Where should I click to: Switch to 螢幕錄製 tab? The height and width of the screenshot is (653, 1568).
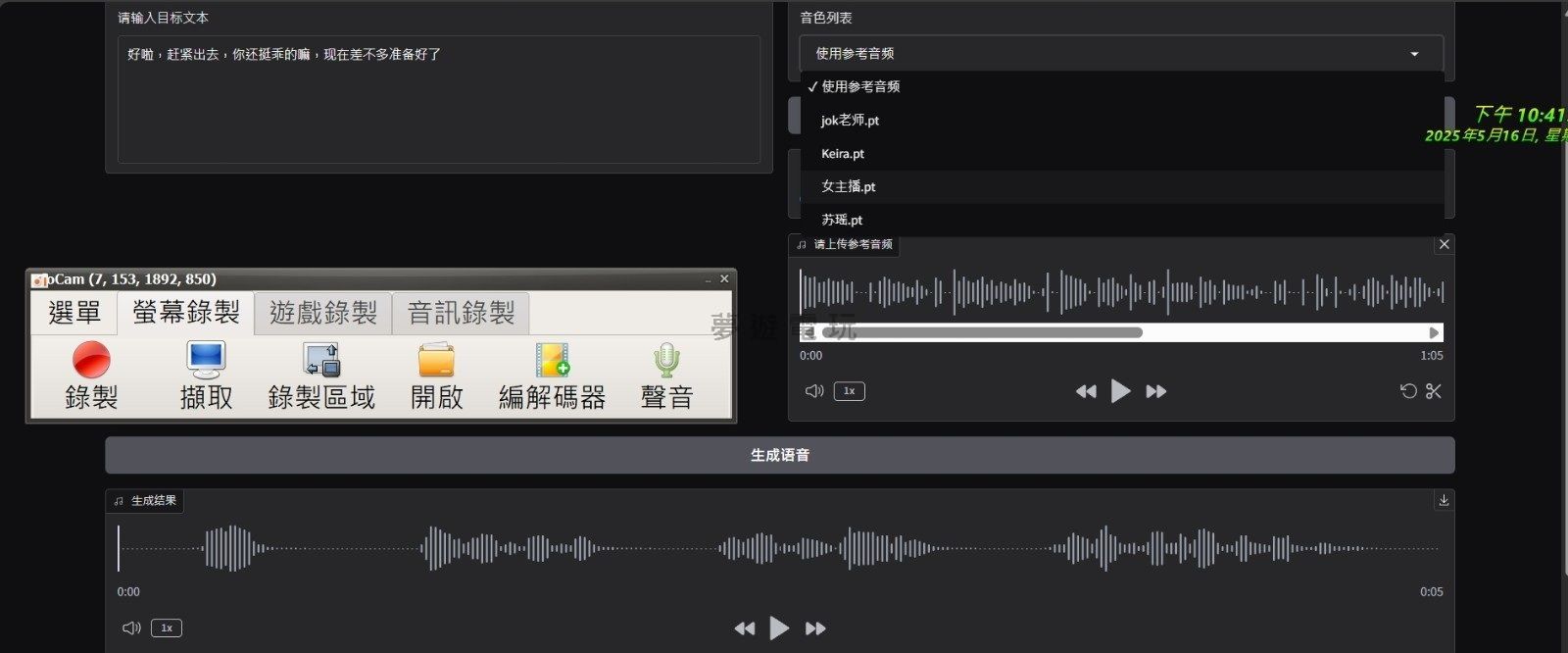click(x=186, y=313)
